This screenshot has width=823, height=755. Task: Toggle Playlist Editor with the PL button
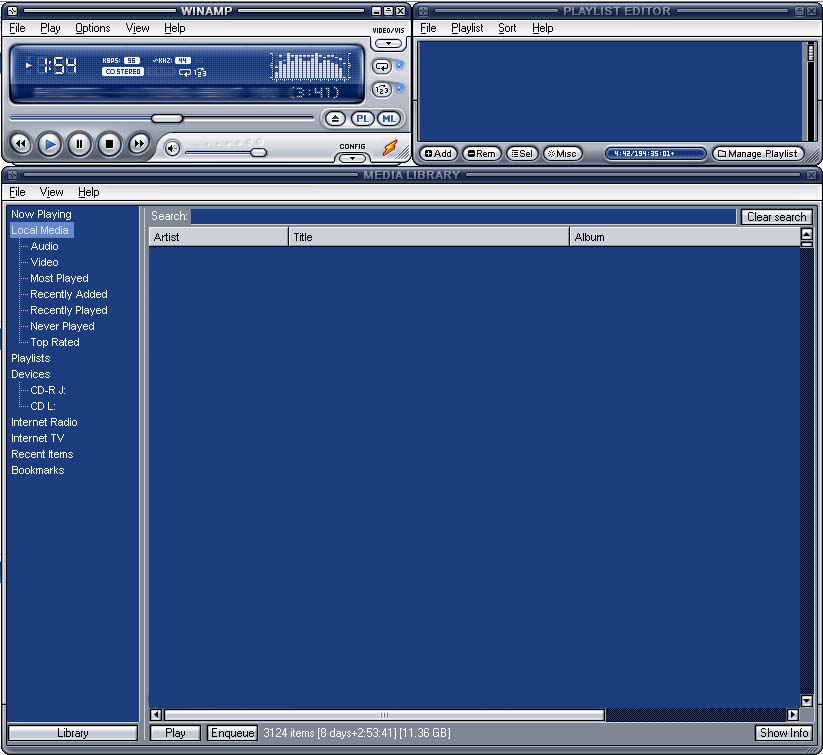(x=362, y=119)
